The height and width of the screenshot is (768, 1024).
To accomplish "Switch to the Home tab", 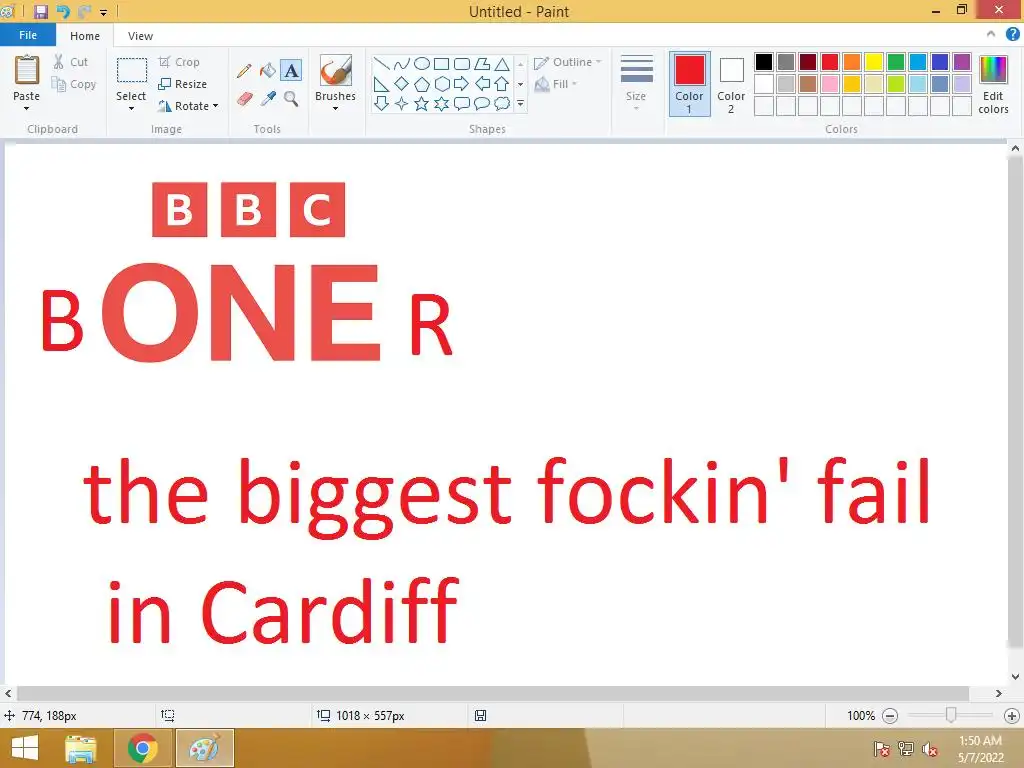I will 85,36.
